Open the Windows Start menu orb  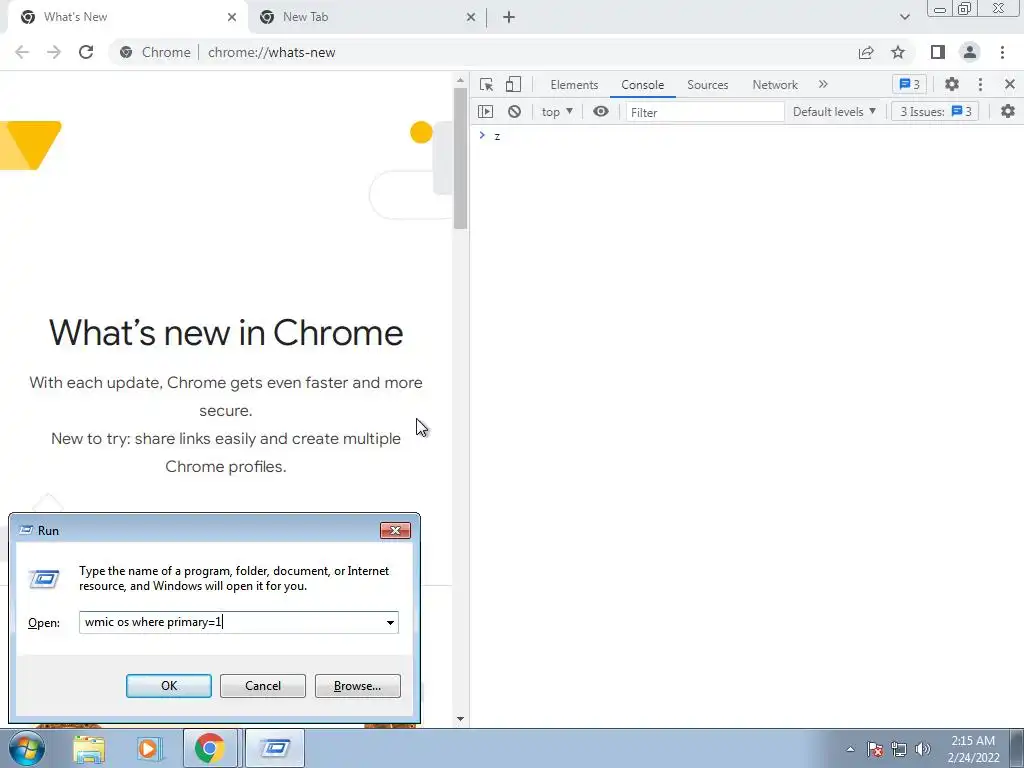click(x=27, y=748)
